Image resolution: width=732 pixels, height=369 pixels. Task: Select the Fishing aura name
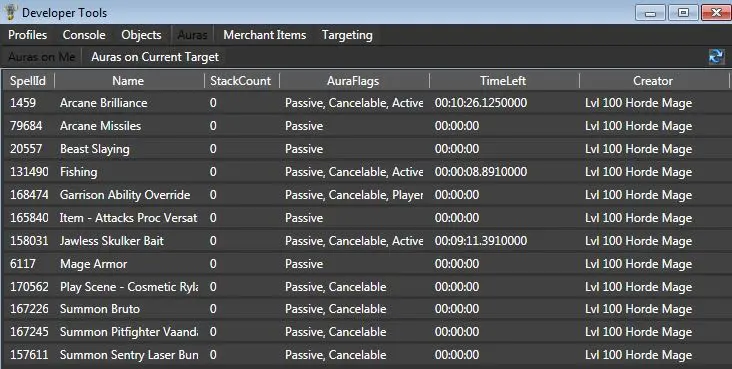coord(79,172)
